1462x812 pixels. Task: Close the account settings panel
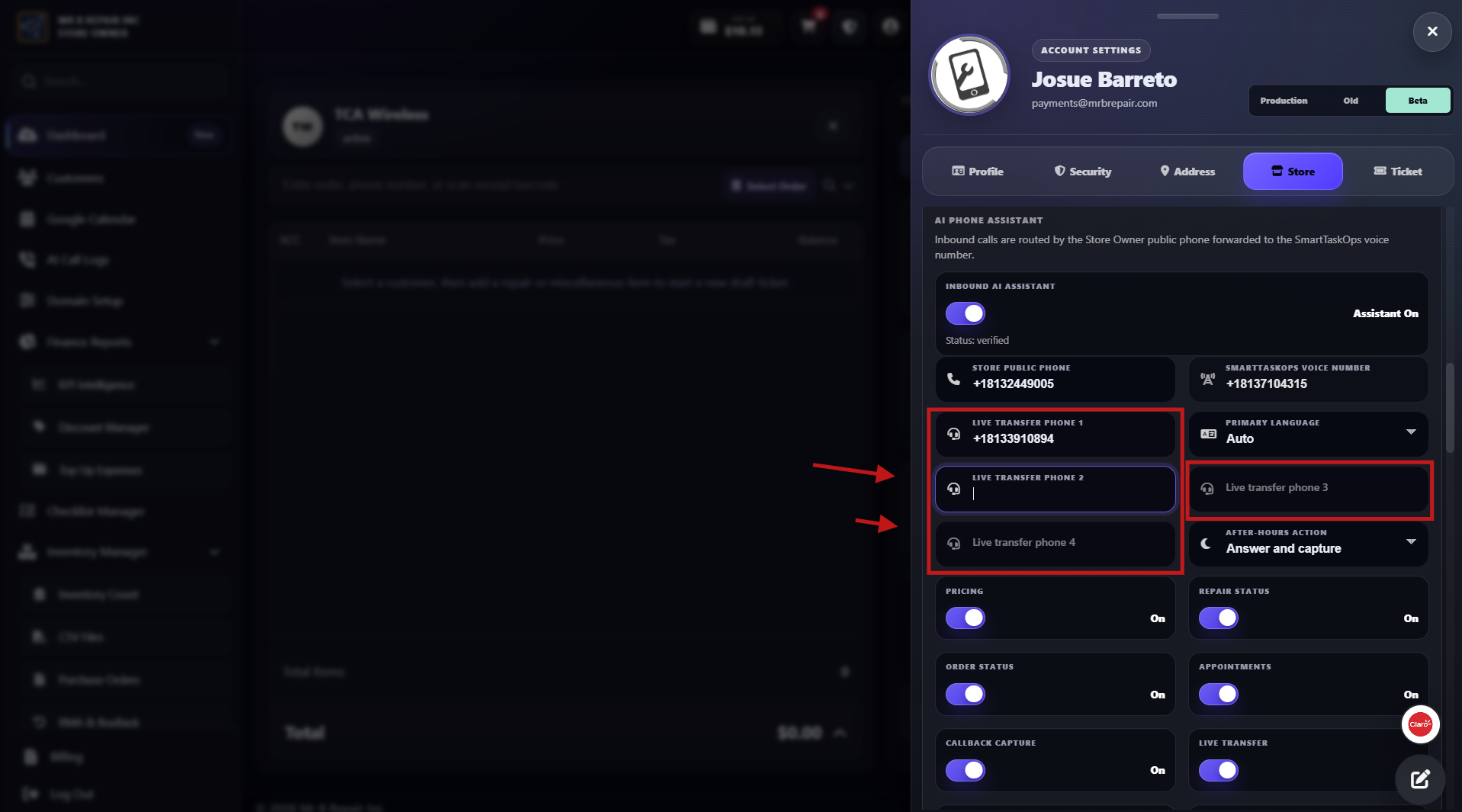pyautogui.click(x=1431, y=31)
